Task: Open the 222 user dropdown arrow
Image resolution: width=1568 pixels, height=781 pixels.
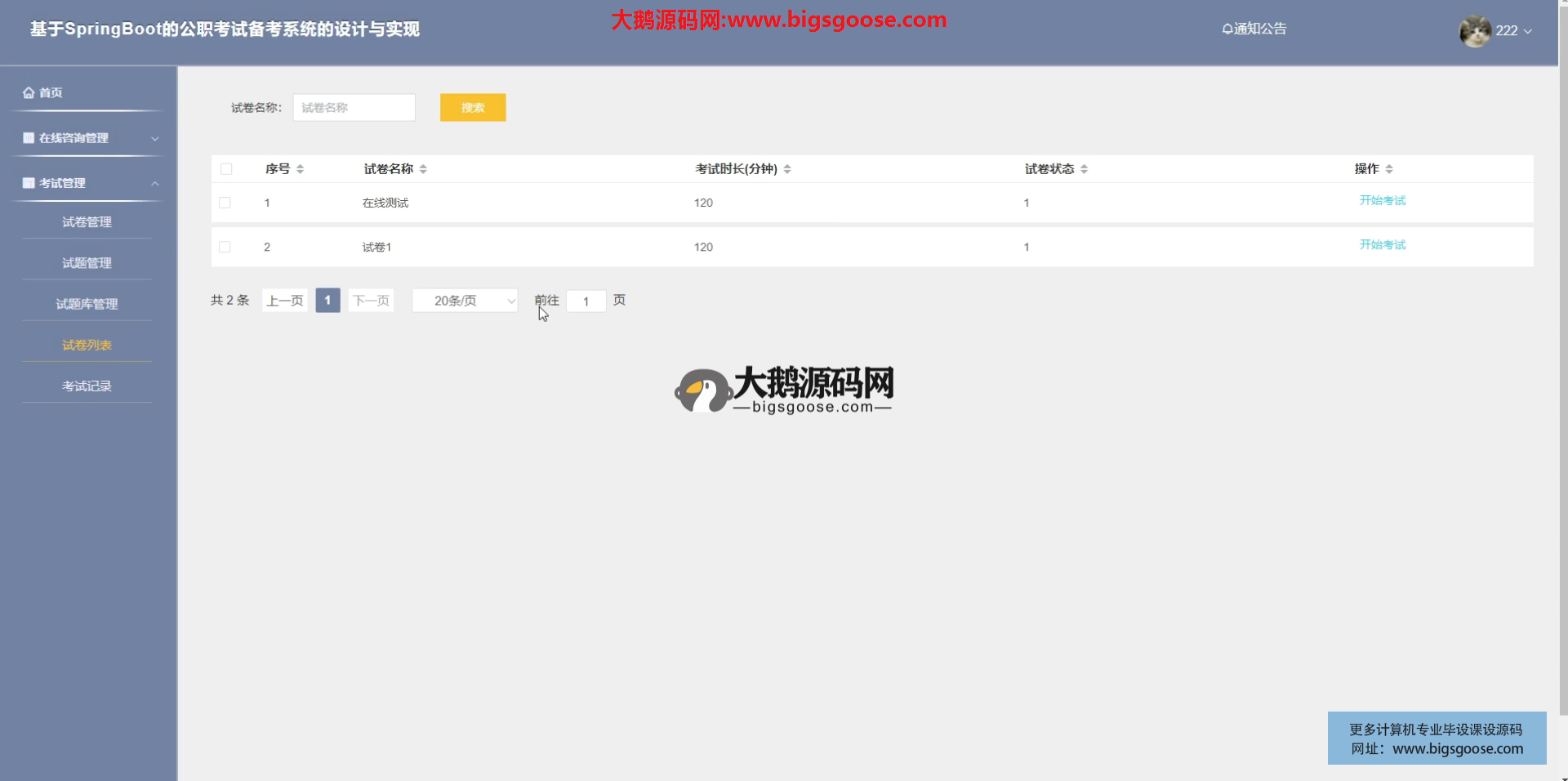Action: 1528,31
